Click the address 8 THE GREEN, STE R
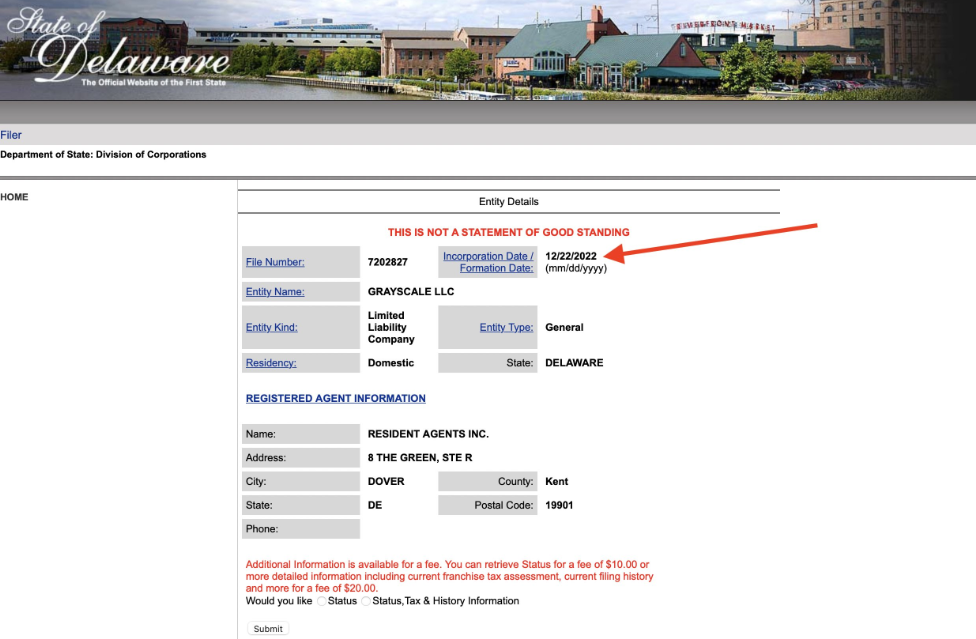The height and width of the screenshot is (639, 976). [420, 458]
